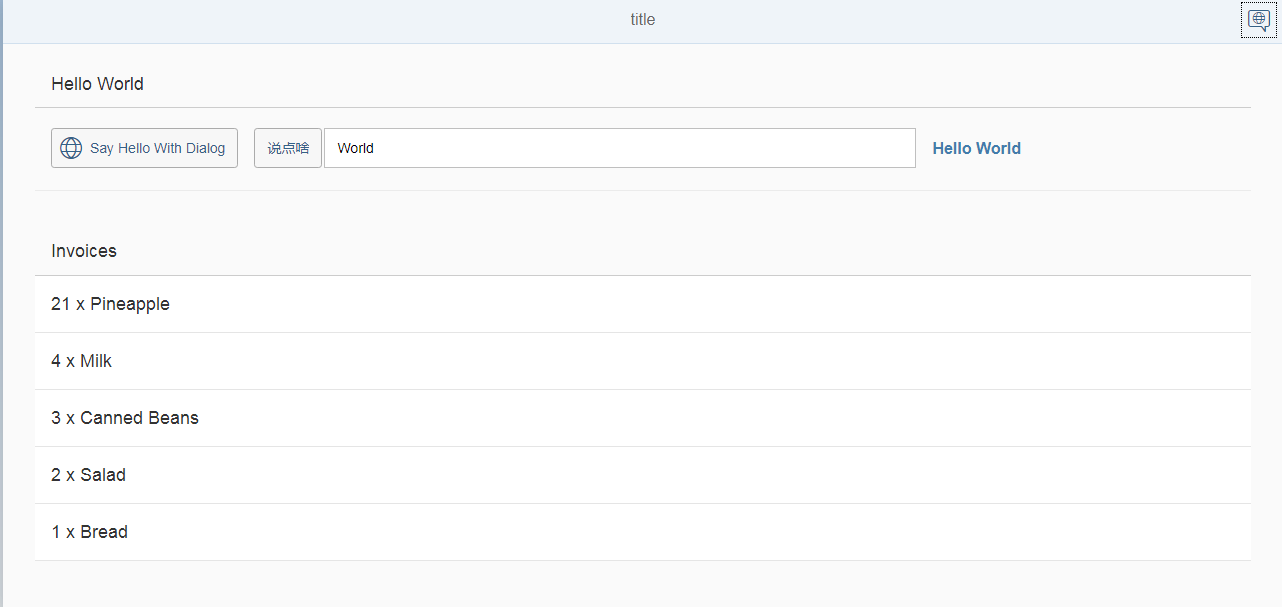Open the 3 x Canned Beans invoice
Screen dimensions: 1282x607
pos(125,418)
